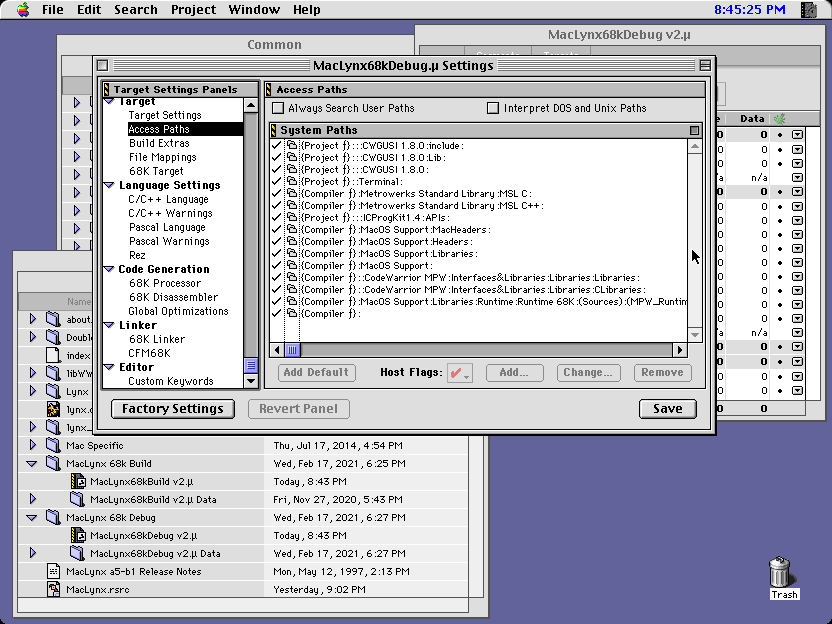Toggle checkmark for MSL C path
Viewport: 832px width, 624px height.
(x=276, y=194)
